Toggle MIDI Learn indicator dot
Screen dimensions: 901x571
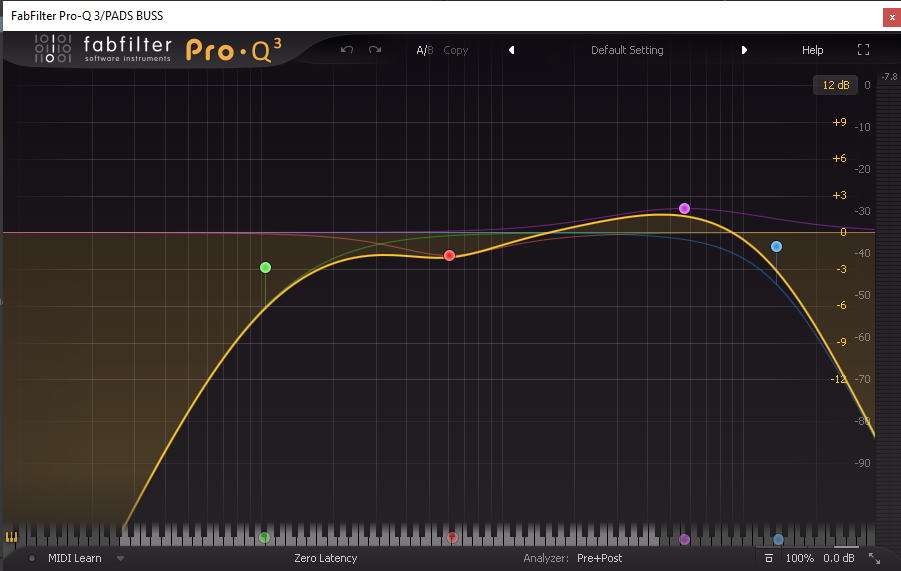click(32, 558)
